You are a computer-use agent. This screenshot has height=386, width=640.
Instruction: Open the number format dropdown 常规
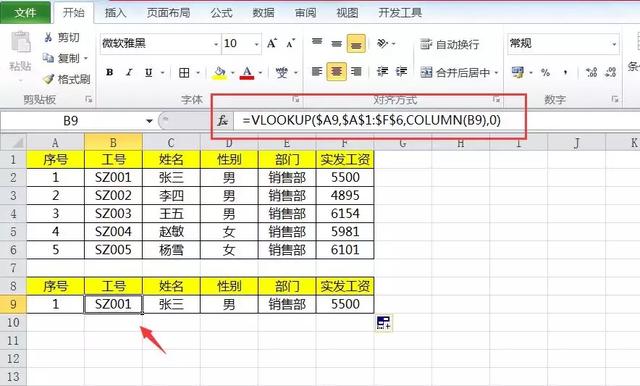click(614, 44)
